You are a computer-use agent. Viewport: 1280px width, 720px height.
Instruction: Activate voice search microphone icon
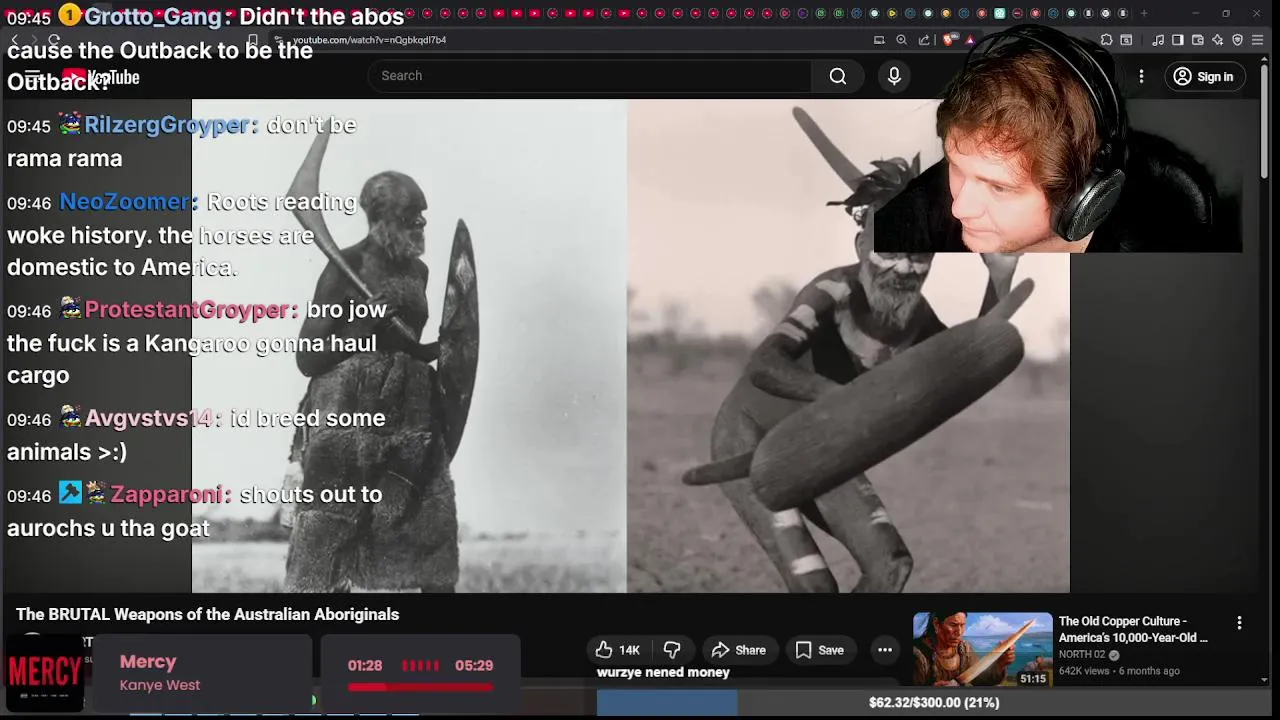click(894, 76)
